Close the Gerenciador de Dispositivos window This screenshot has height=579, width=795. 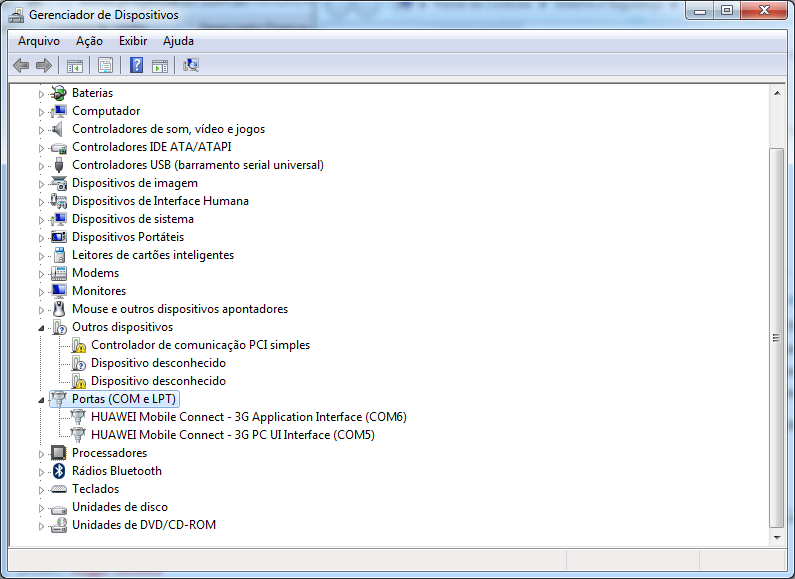[764, 10]
